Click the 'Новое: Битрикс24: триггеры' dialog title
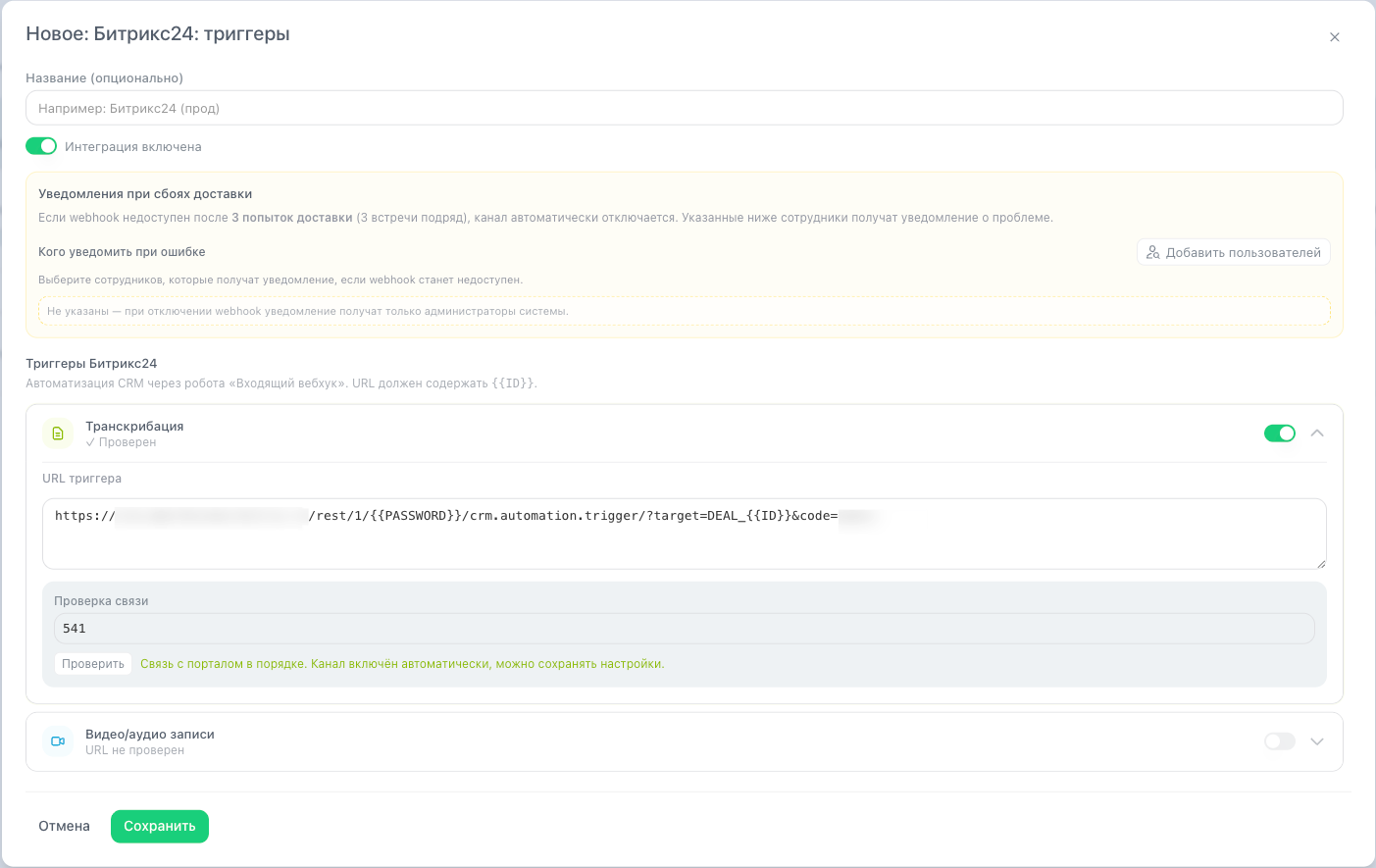The width and height of the screenshot is (1376, 868). click(x=158, y=34)
